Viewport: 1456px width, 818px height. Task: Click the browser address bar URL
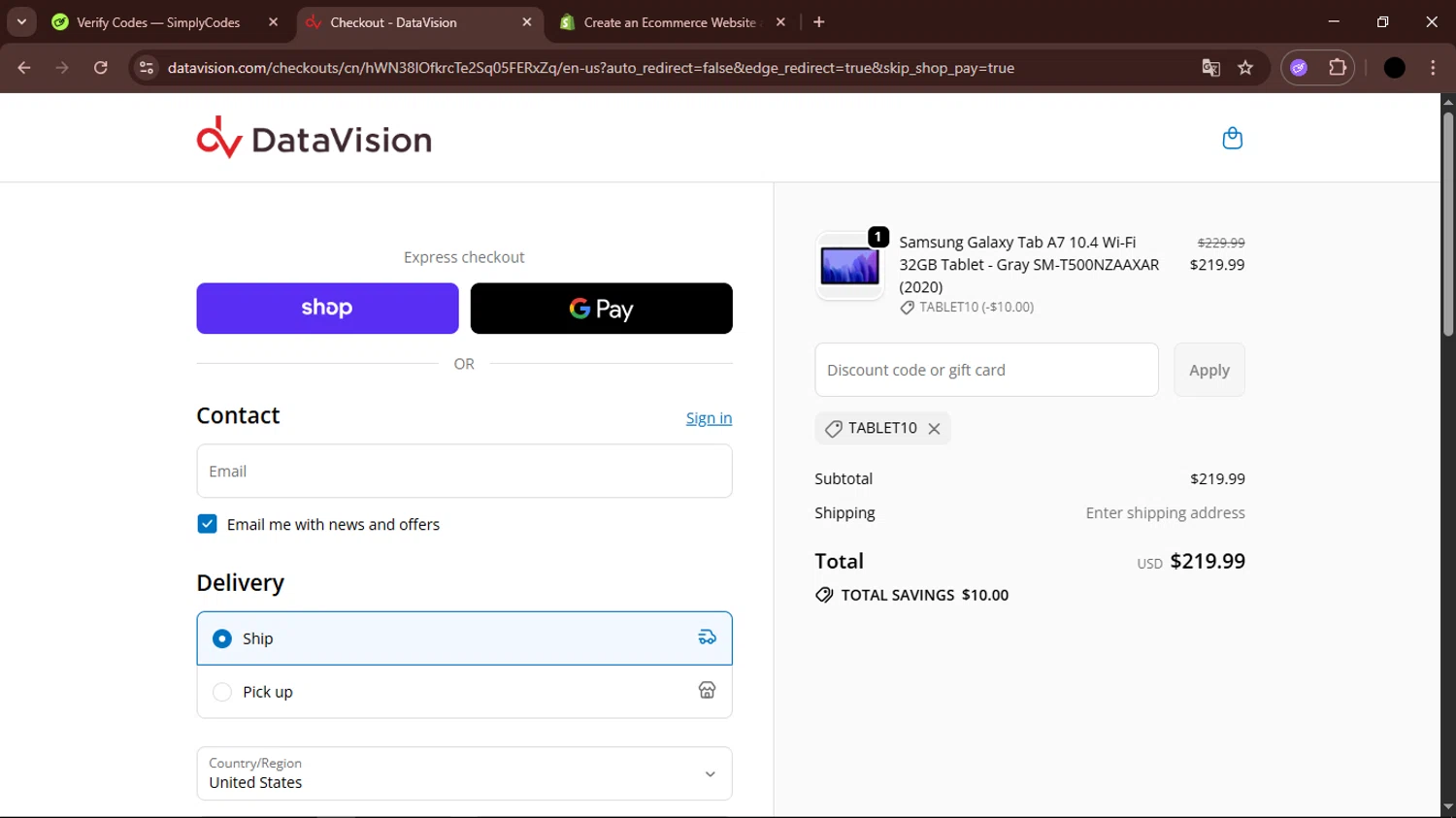591,68
